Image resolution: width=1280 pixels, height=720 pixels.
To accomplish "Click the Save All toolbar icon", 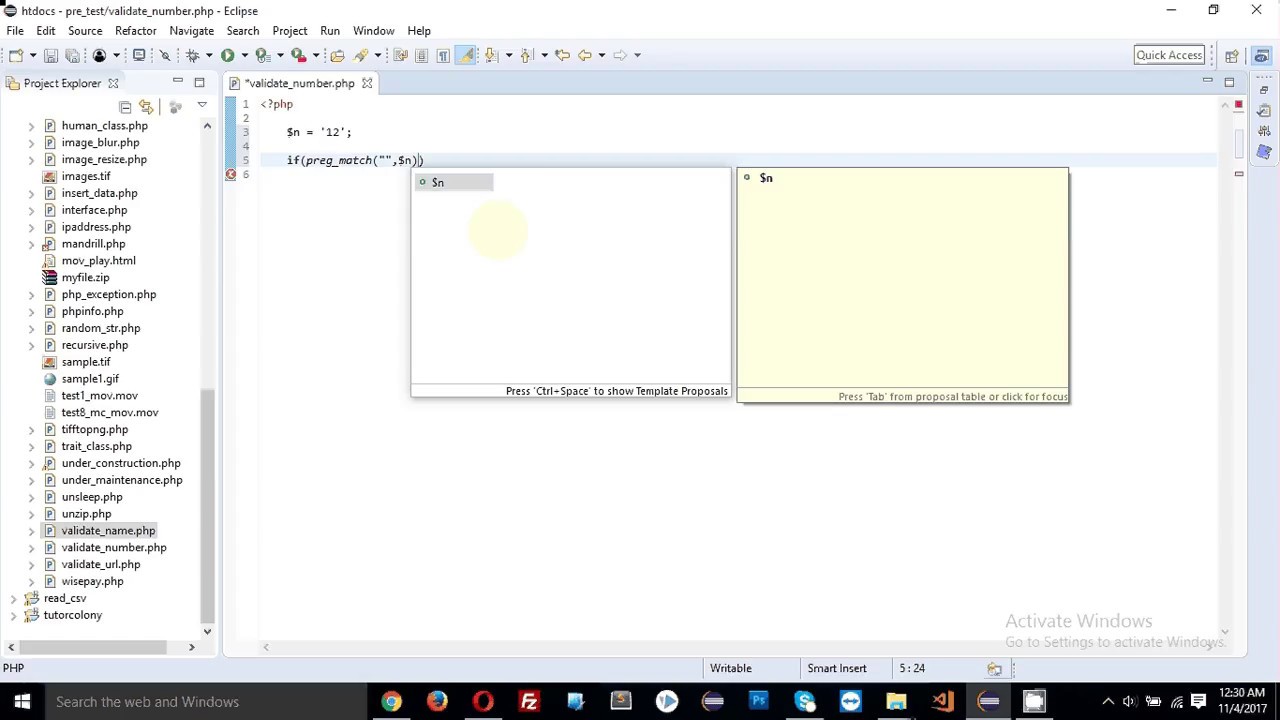I will tap(72, 55).
